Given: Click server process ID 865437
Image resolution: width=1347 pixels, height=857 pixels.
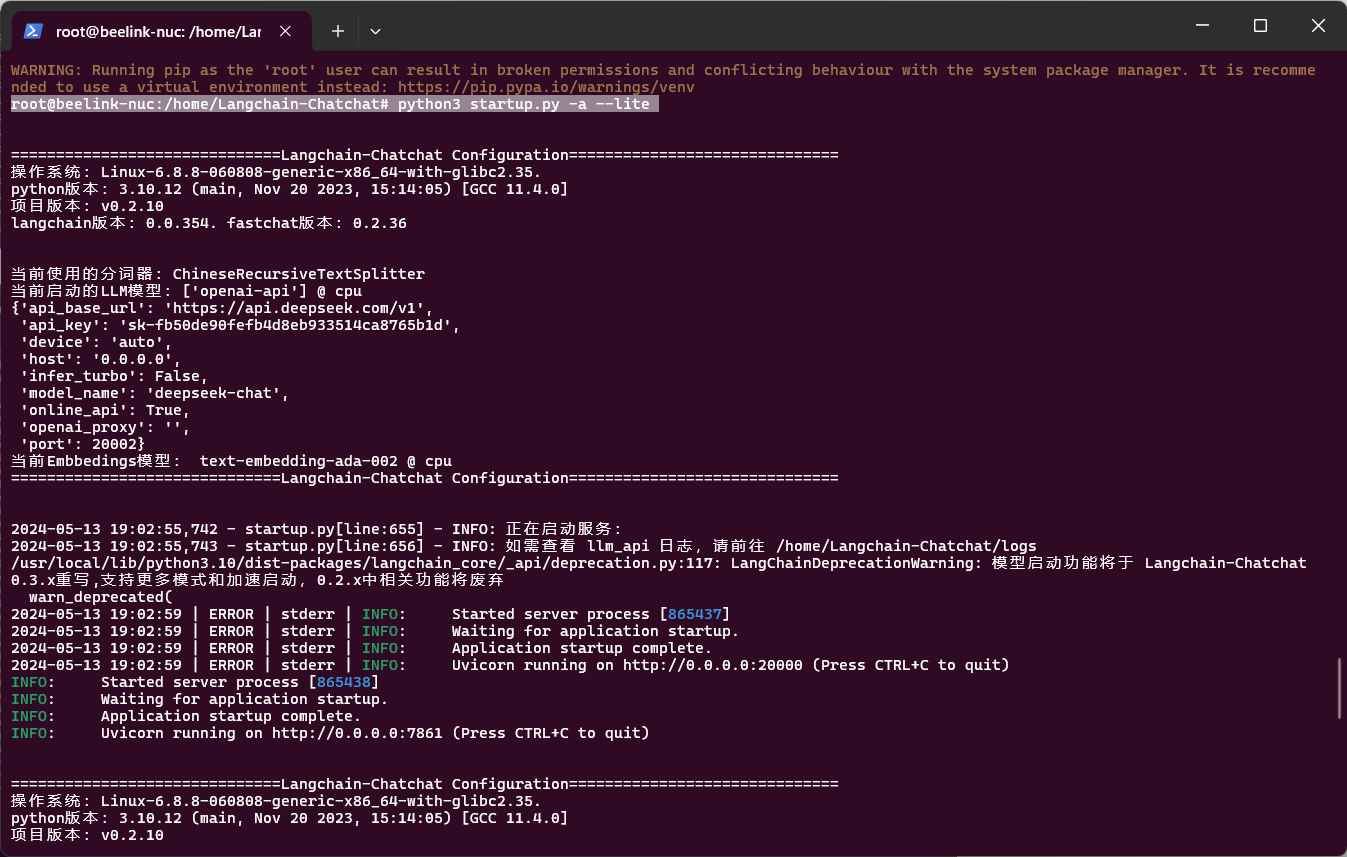Looking at the screenshot, I should [695, 614].
